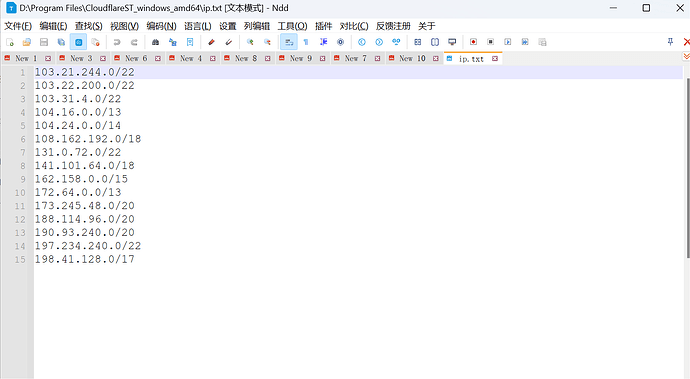Open the 查找(S) menu
Screen dimensions: 690x379
pyautogui.click(x=88, y=26)
